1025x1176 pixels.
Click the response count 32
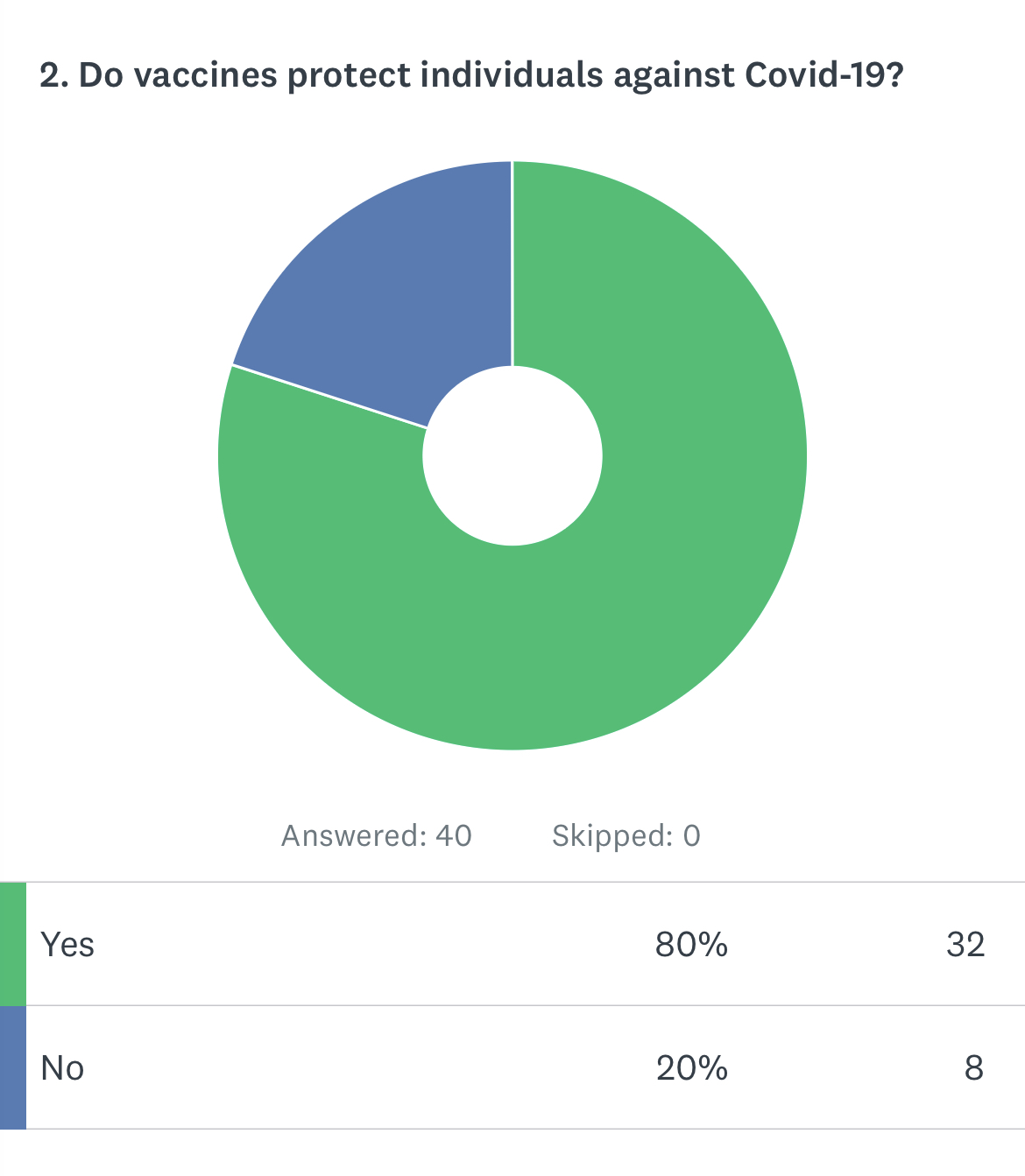pyautogui.click(x=965, y=945)
